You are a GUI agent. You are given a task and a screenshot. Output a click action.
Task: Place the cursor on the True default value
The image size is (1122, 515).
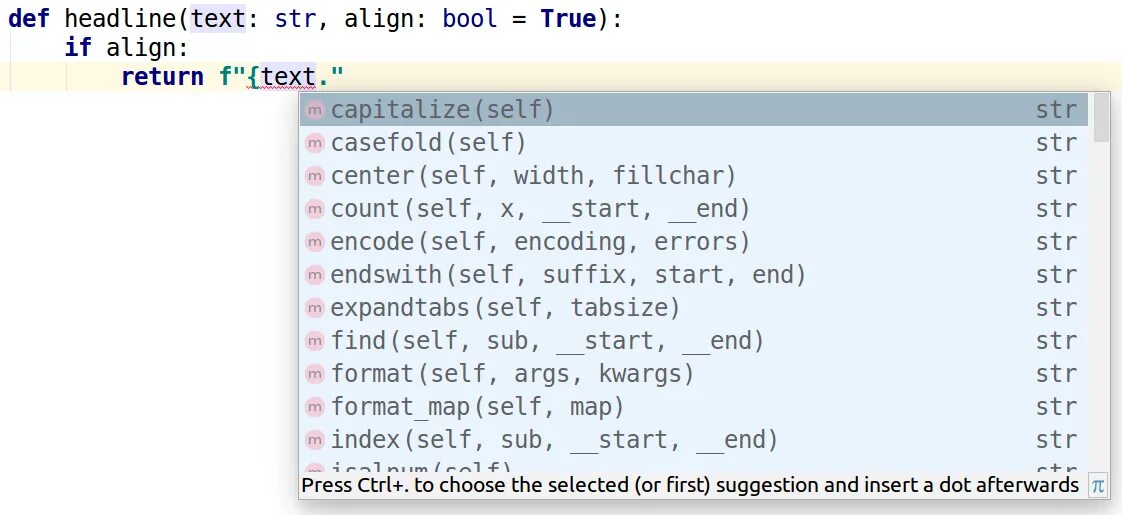(568, 19)
